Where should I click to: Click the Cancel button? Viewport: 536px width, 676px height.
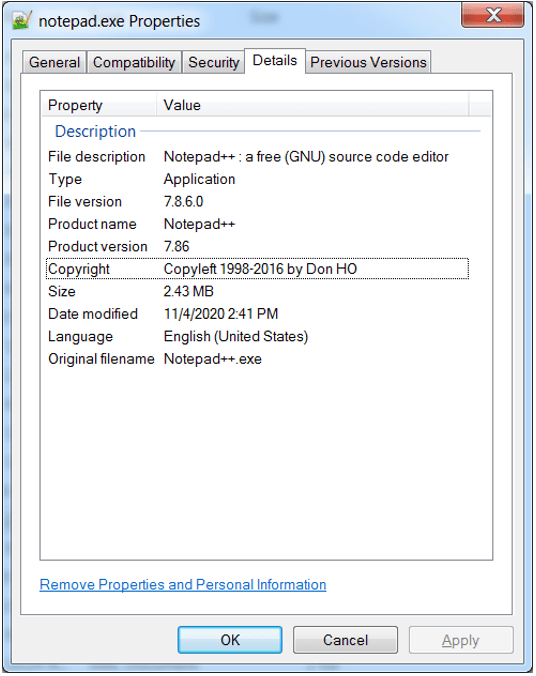tap(345, 640)
